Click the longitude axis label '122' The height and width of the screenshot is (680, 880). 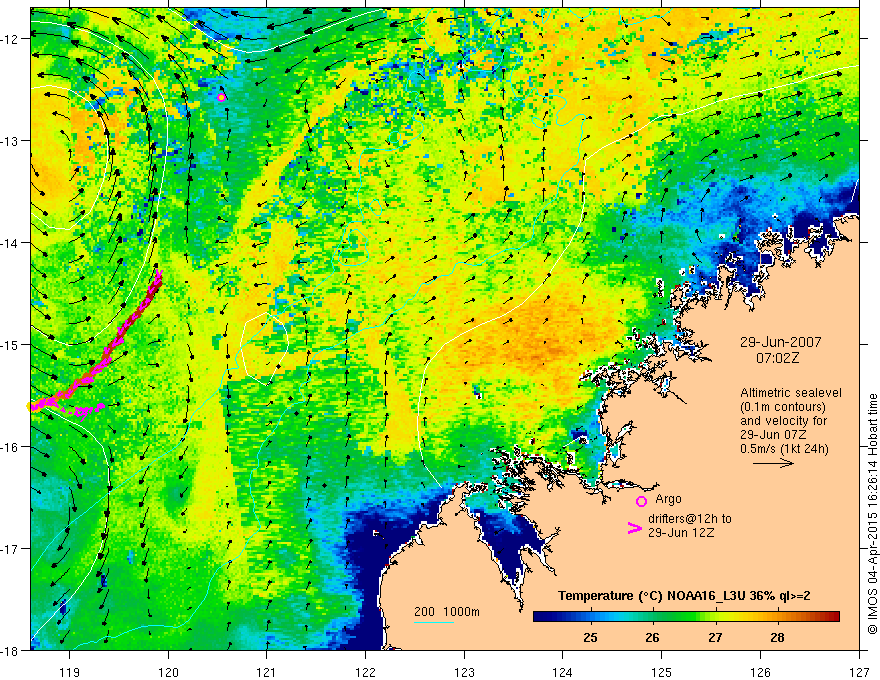click(365, 673)
